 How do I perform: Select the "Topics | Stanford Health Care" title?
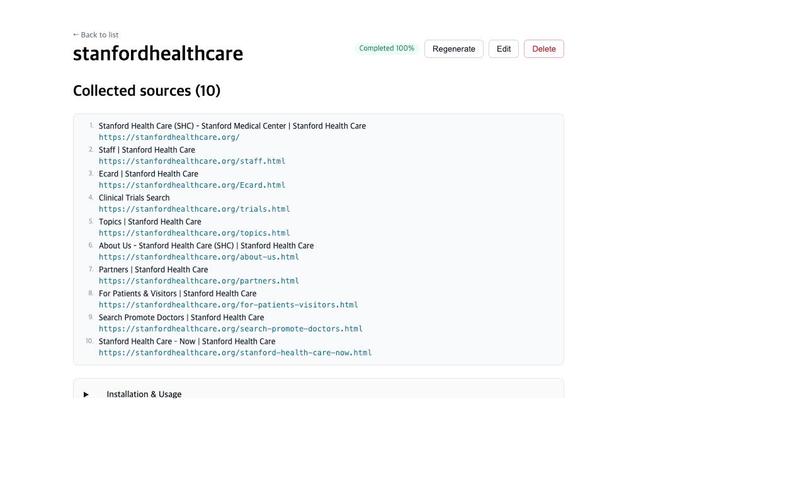tap(150, 222)
